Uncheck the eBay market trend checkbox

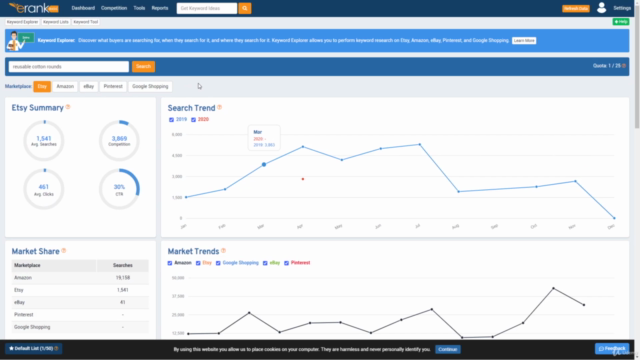tap(265, 263)
